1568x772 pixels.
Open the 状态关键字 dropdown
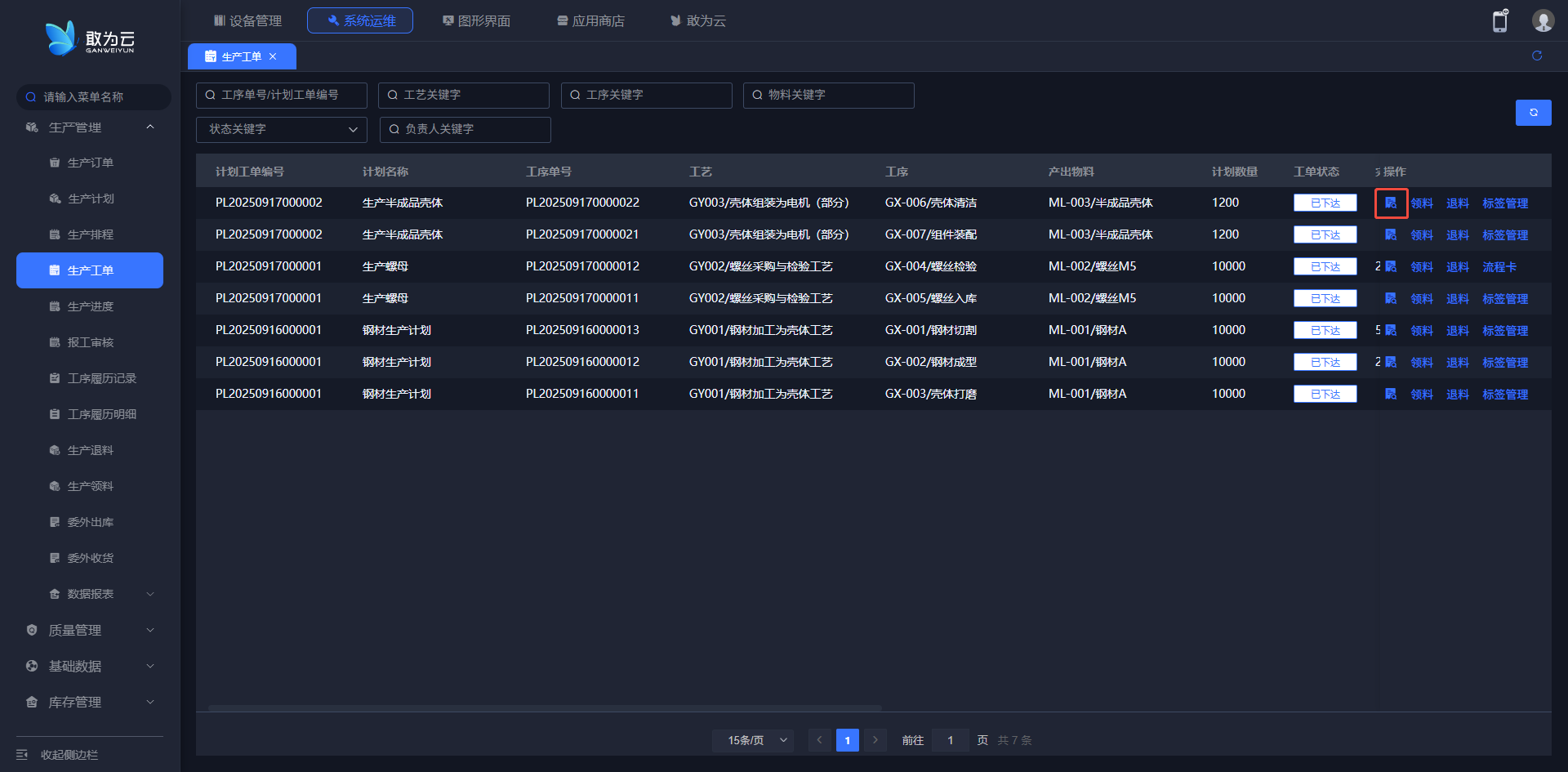(282, 129)
